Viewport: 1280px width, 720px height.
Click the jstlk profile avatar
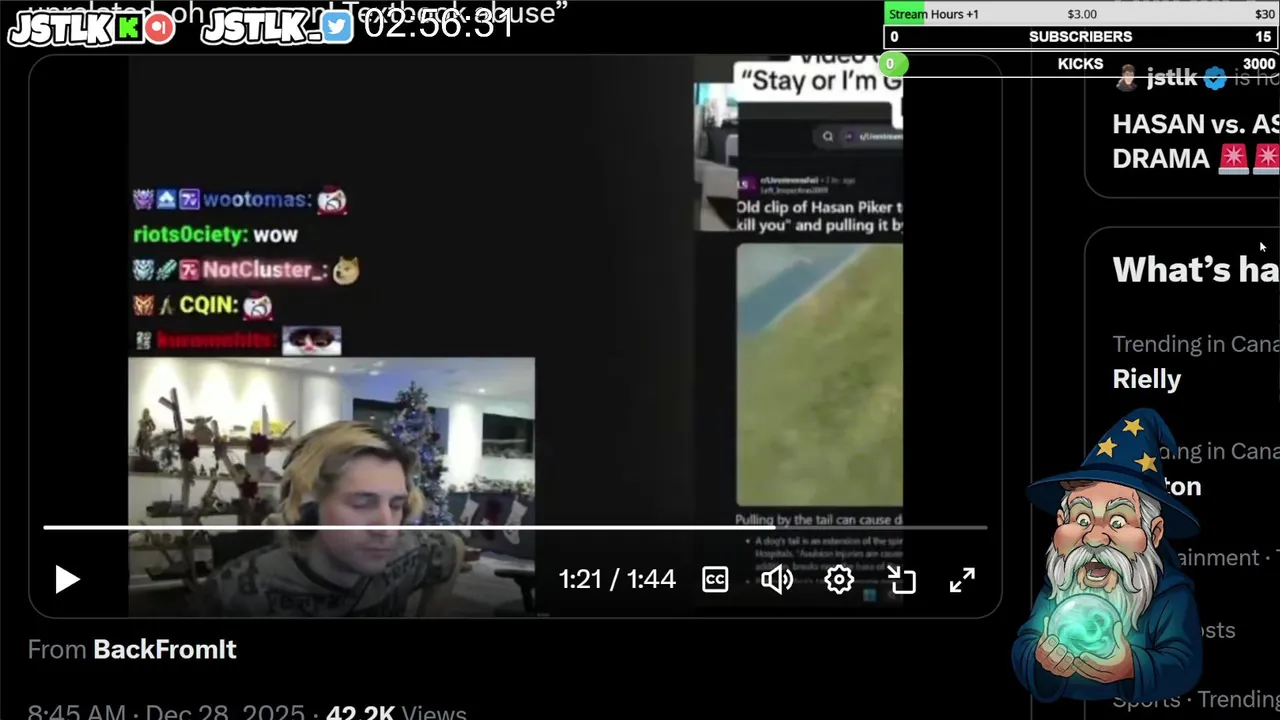coord(1127,78)
